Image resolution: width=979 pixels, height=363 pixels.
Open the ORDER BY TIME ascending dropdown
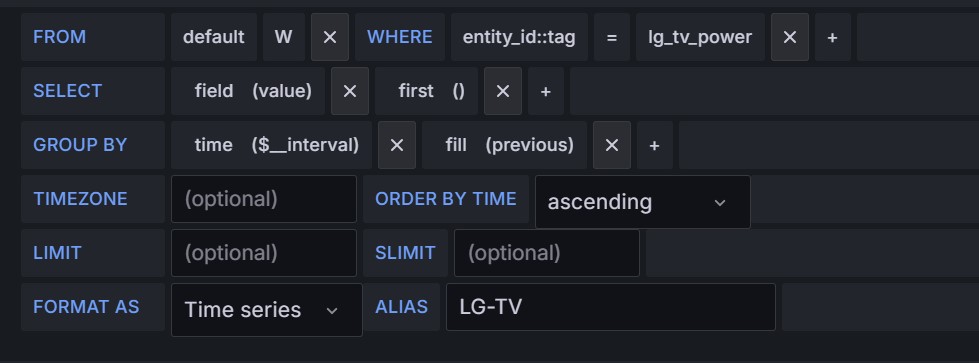(x=642, y=202)
